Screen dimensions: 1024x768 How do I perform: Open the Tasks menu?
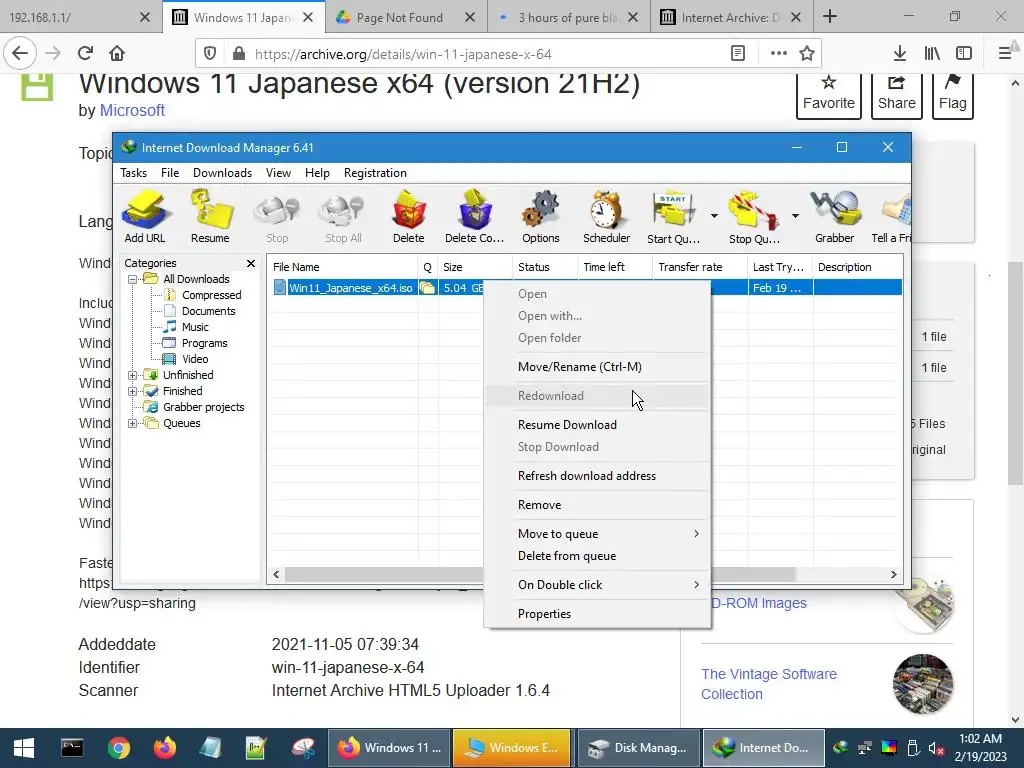(133, 173)
